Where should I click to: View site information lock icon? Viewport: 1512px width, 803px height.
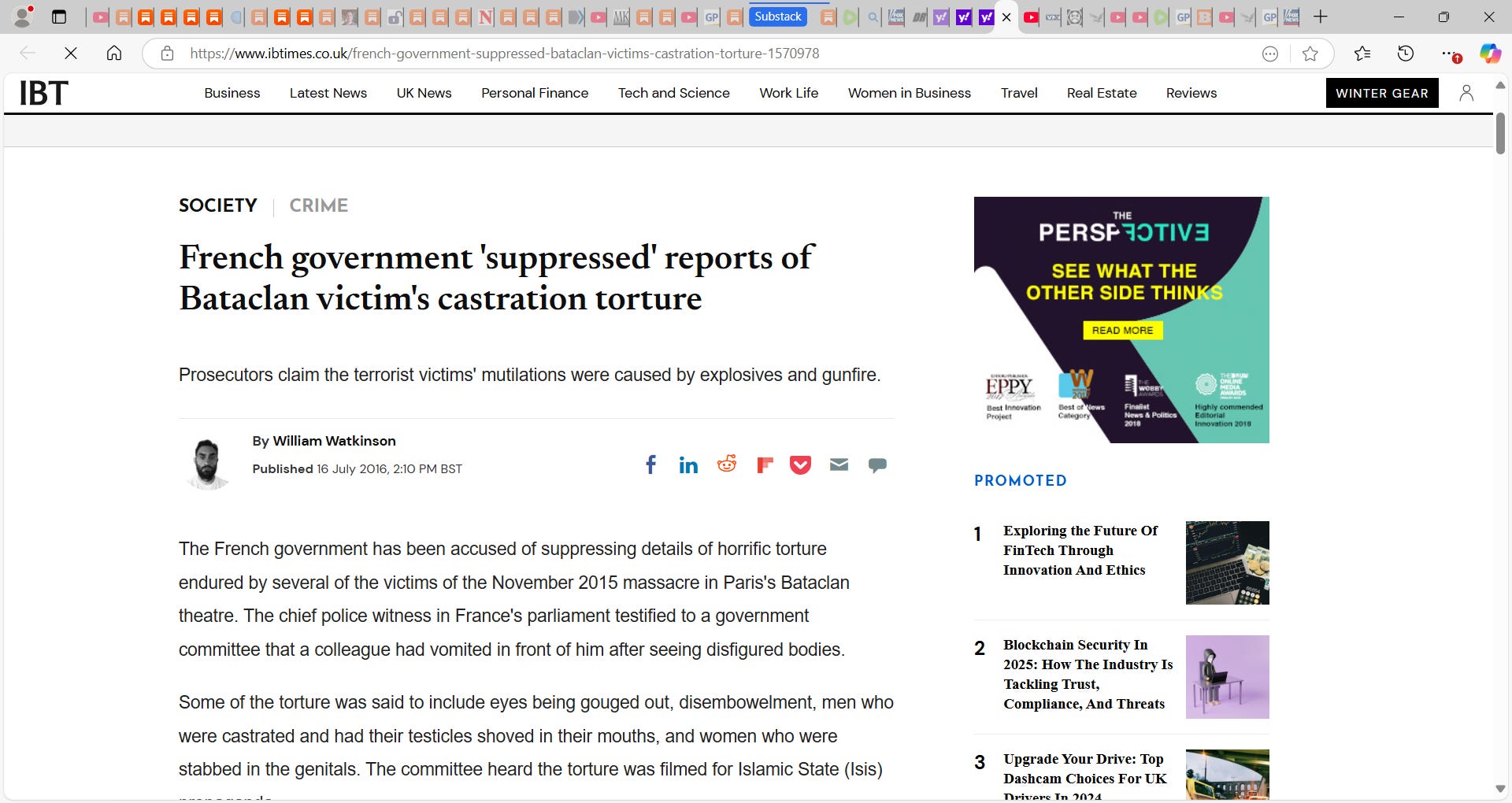[x=167, y=53]
